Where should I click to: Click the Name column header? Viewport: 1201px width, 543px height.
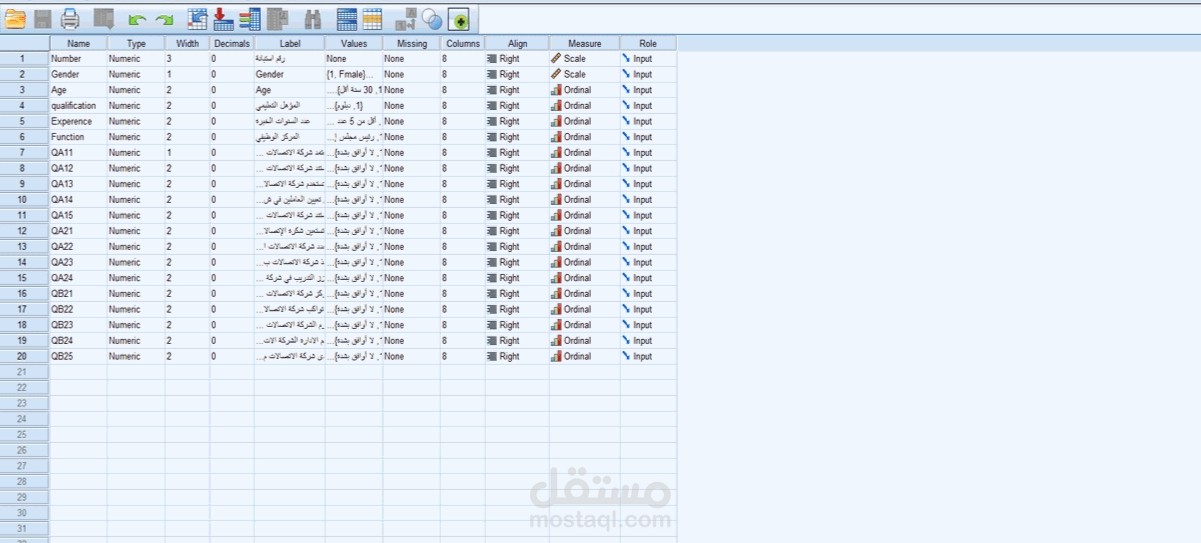coord(78,43)
